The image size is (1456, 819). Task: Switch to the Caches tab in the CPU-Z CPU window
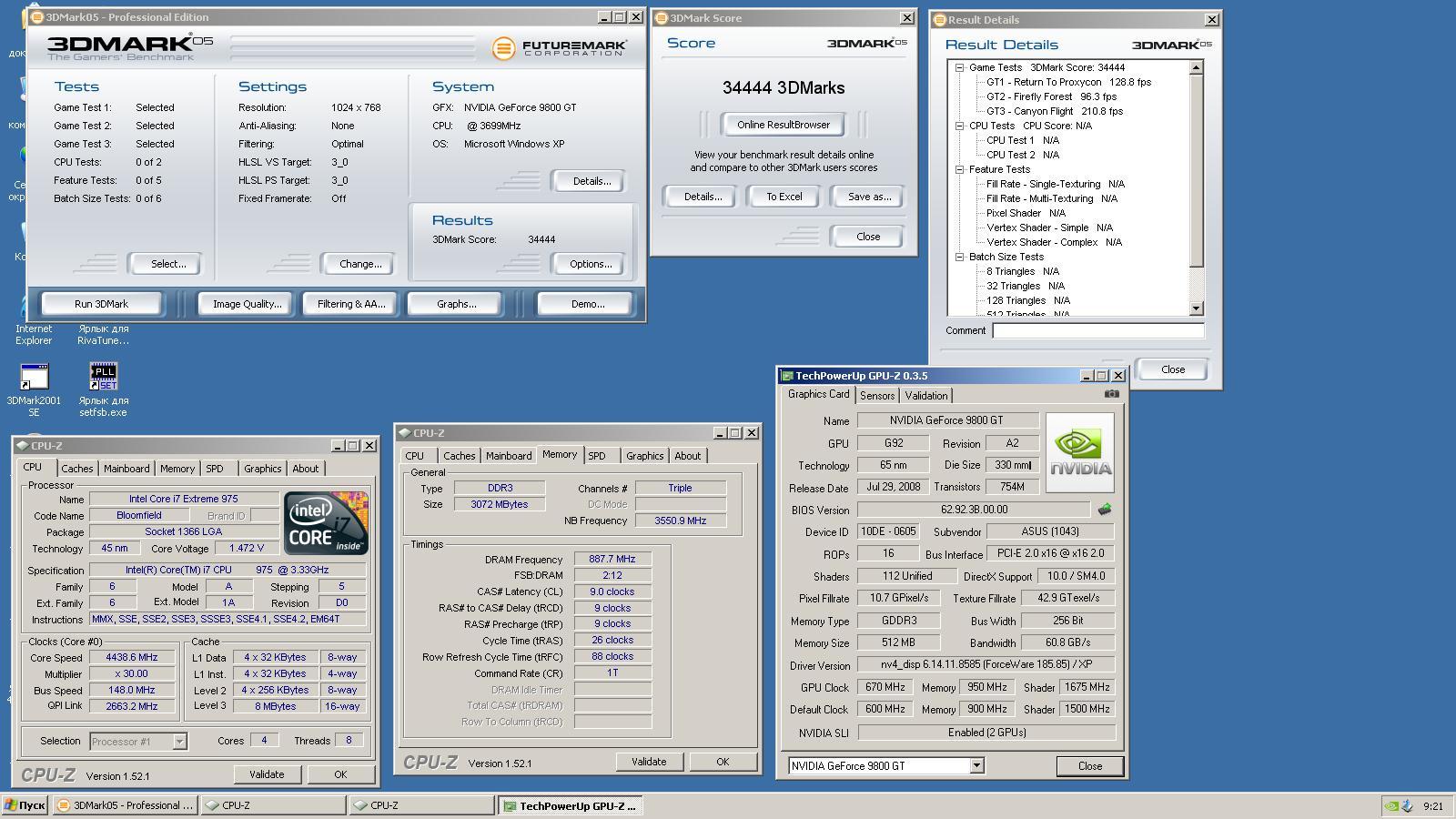76,469
